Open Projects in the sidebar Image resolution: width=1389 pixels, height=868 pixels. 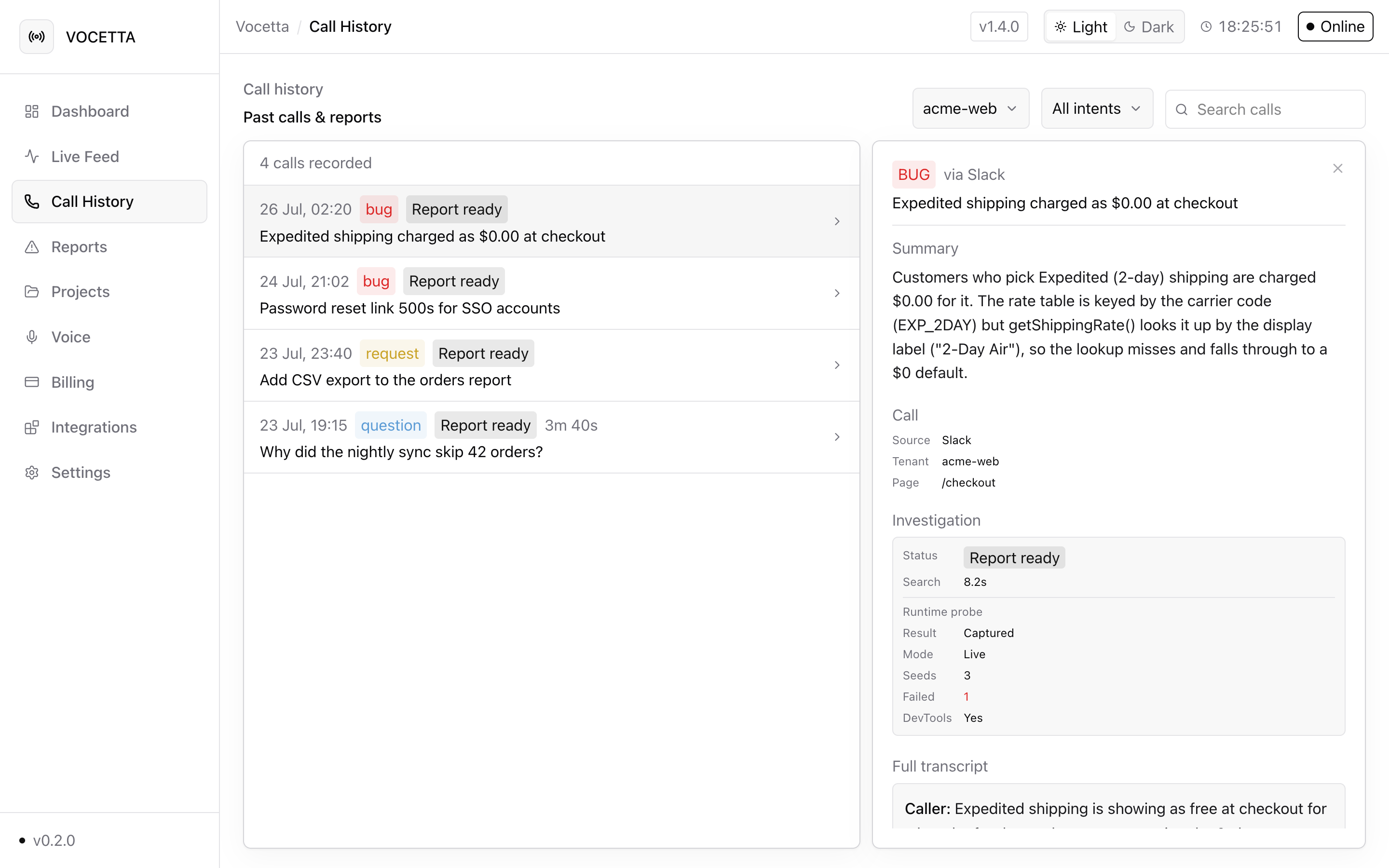pyautogui.click(x=109, y=292)
